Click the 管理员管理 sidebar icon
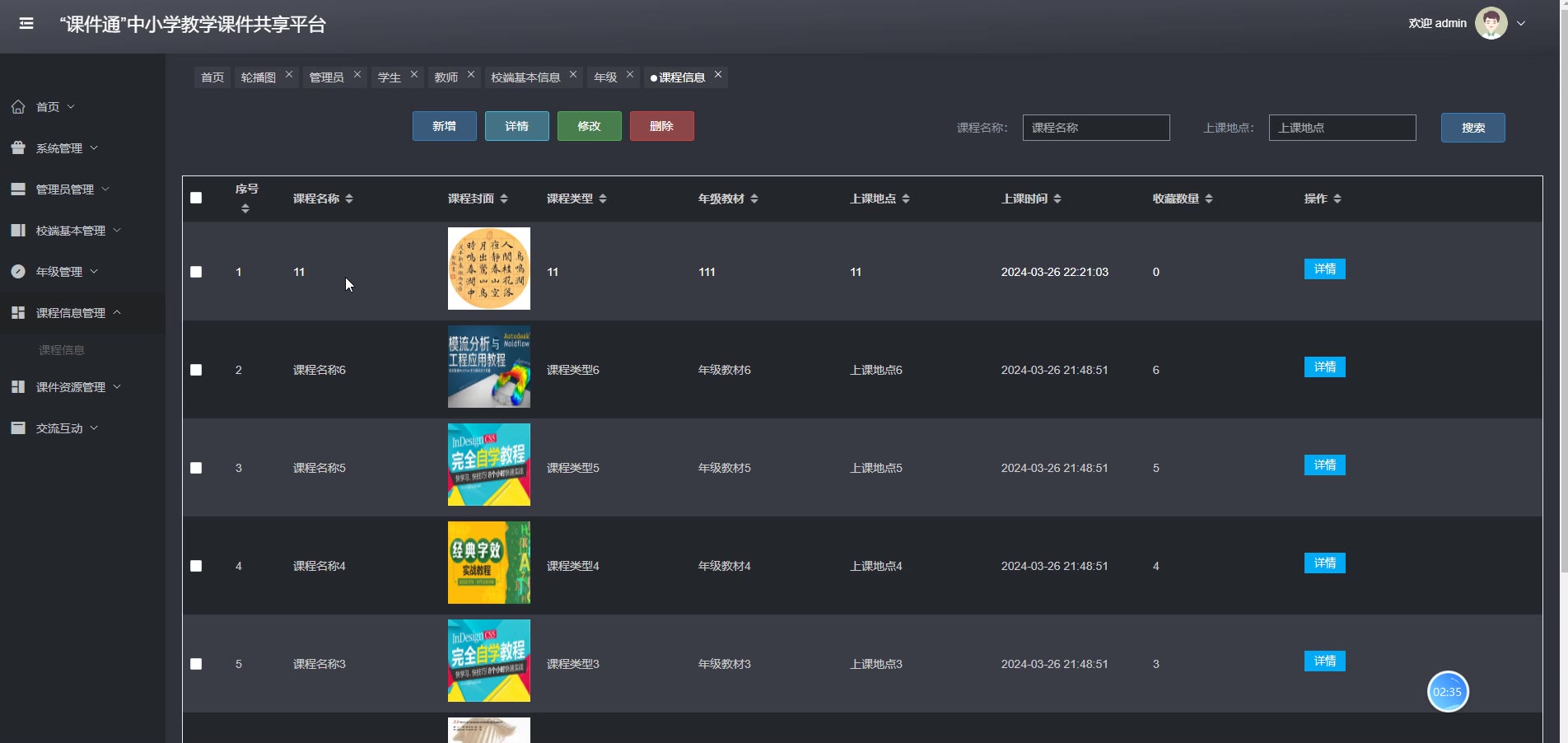 click(x=18, y=189)
